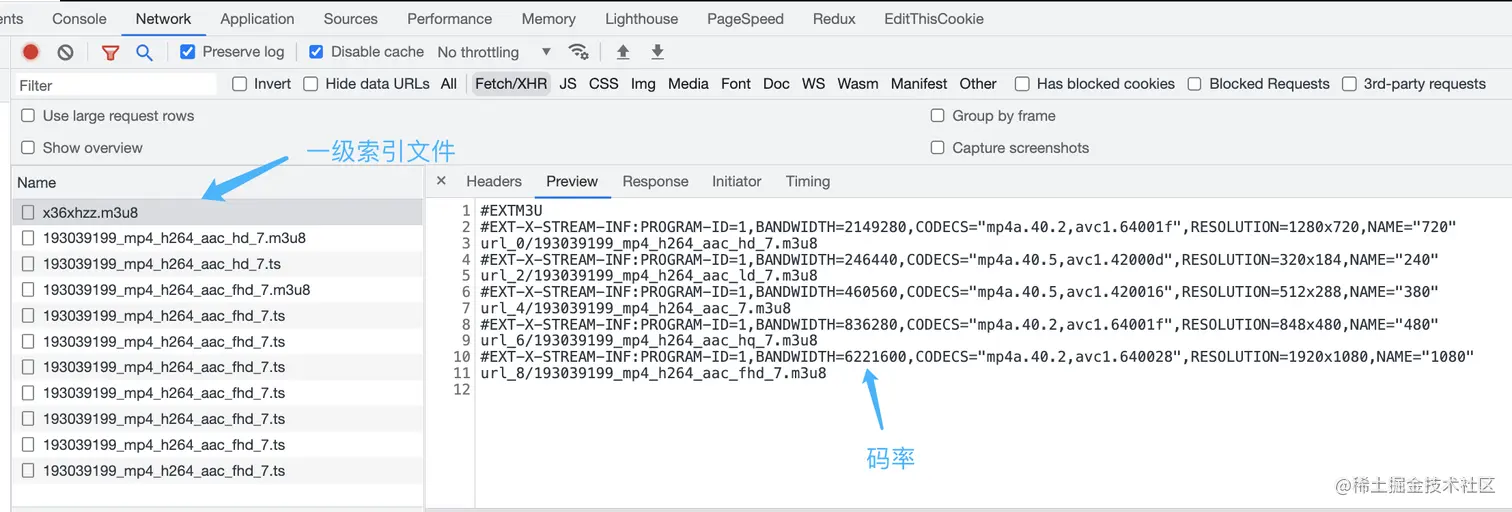
Task: Toggle the red filter funnel icon
Action: point(110,52)
